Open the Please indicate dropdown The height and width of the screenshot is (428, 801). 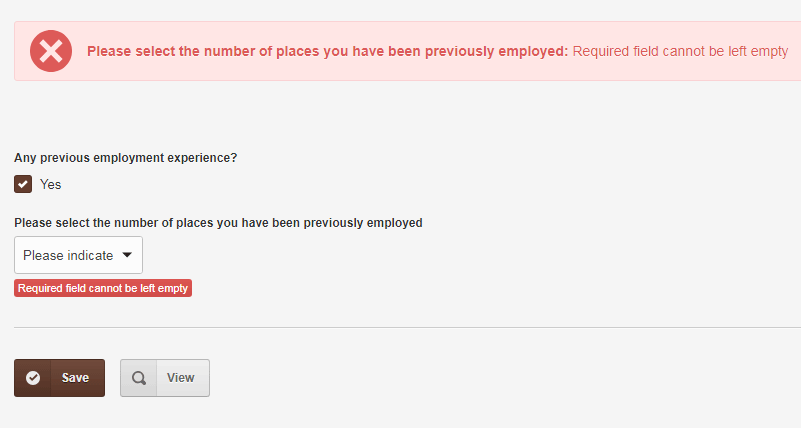(78, 255)
